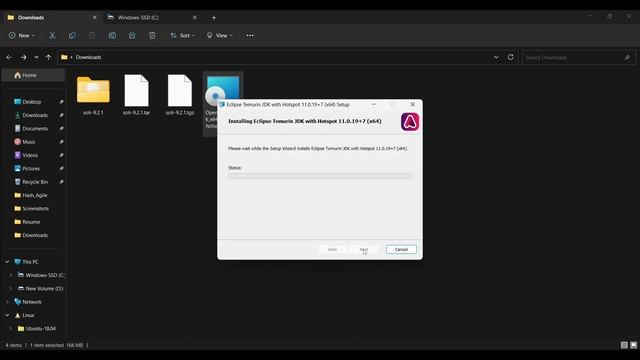The image size is (640, 360).
Task: Unpin Pictures using its pin icon
Action: 61,169
